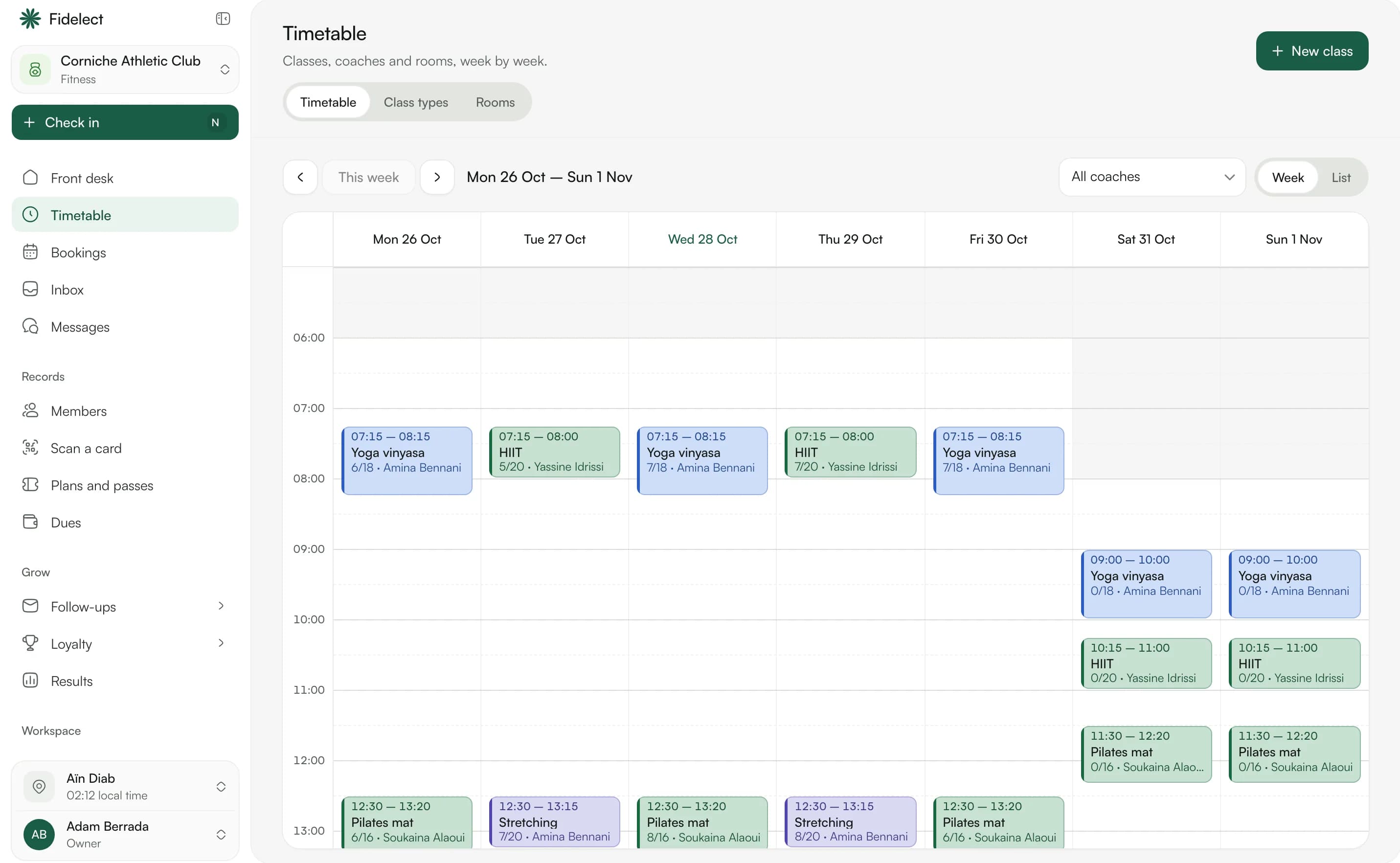This screenshot has height=863, width=1400.
Task: Open Monday 07:15 Yoga vinyasa class
Action: [x=407, y=461]
